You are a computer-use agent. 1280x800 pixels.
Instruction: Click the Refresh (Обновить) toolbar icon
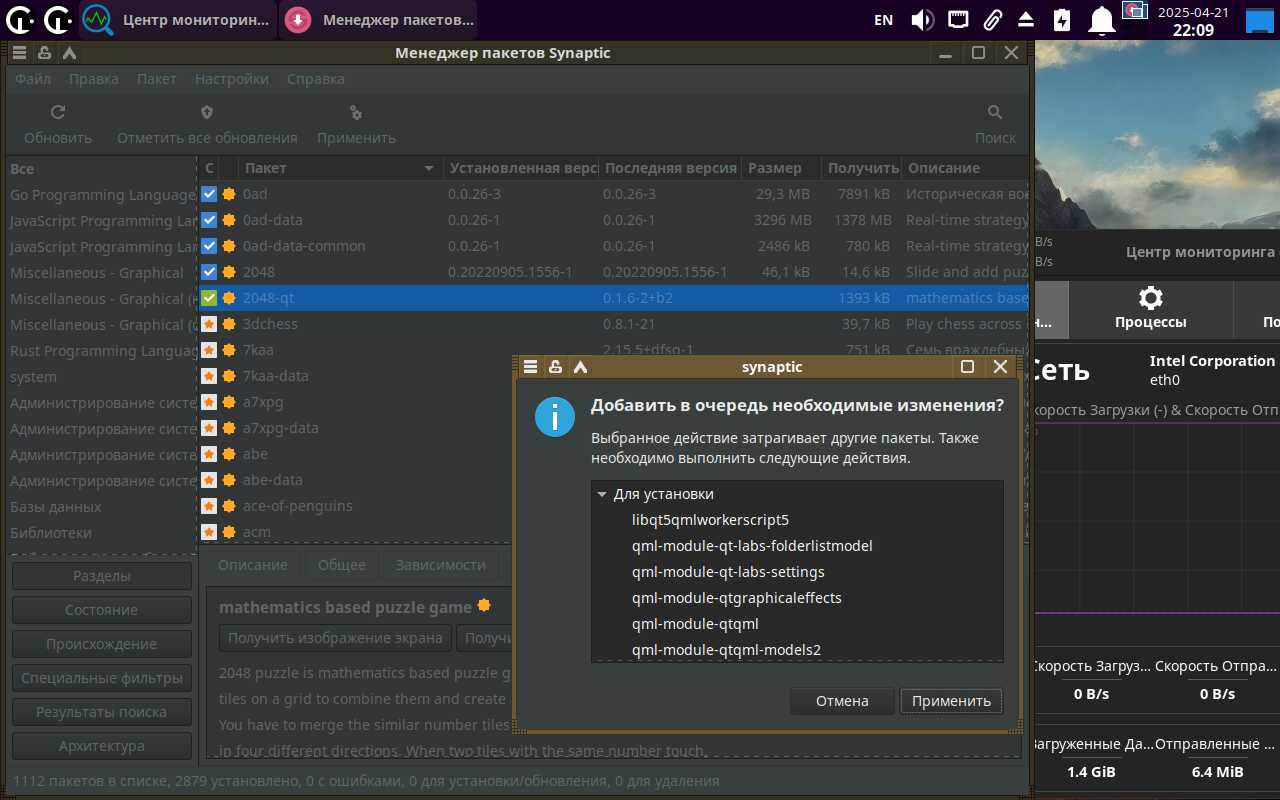(x=58, y=113)
